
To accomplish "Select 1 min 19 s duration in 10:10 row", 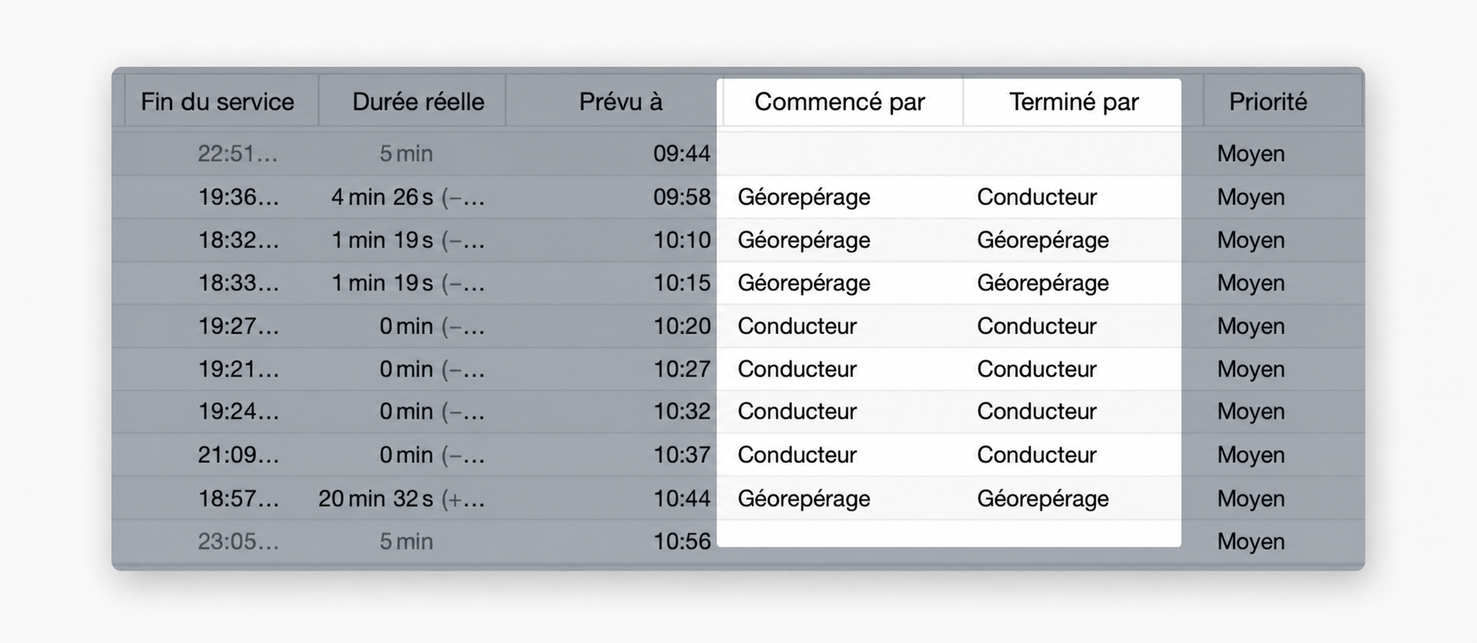I will pos(408,240).
